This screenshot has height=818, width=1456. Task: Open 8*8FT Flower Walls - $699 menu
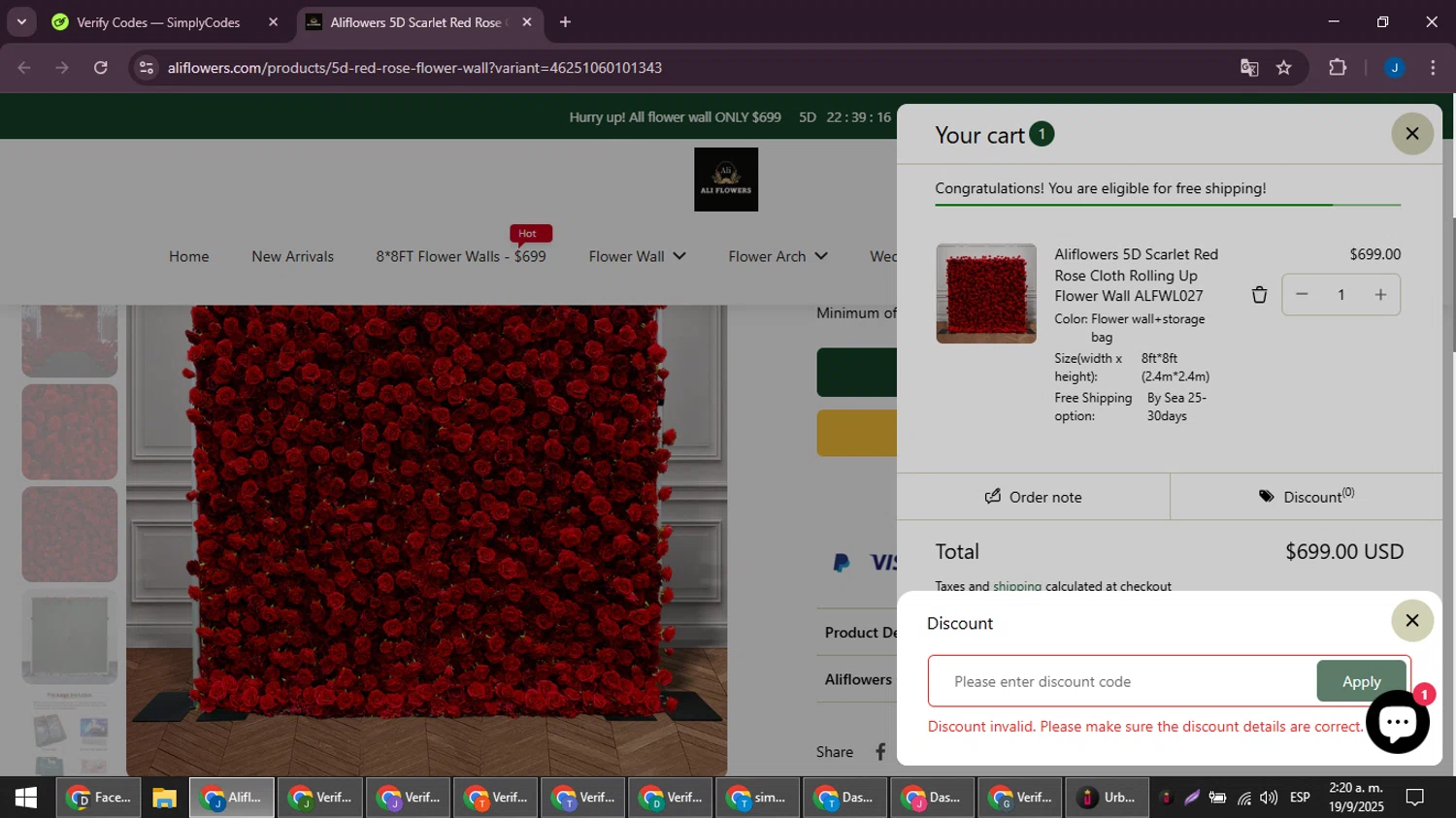[461, 256]
